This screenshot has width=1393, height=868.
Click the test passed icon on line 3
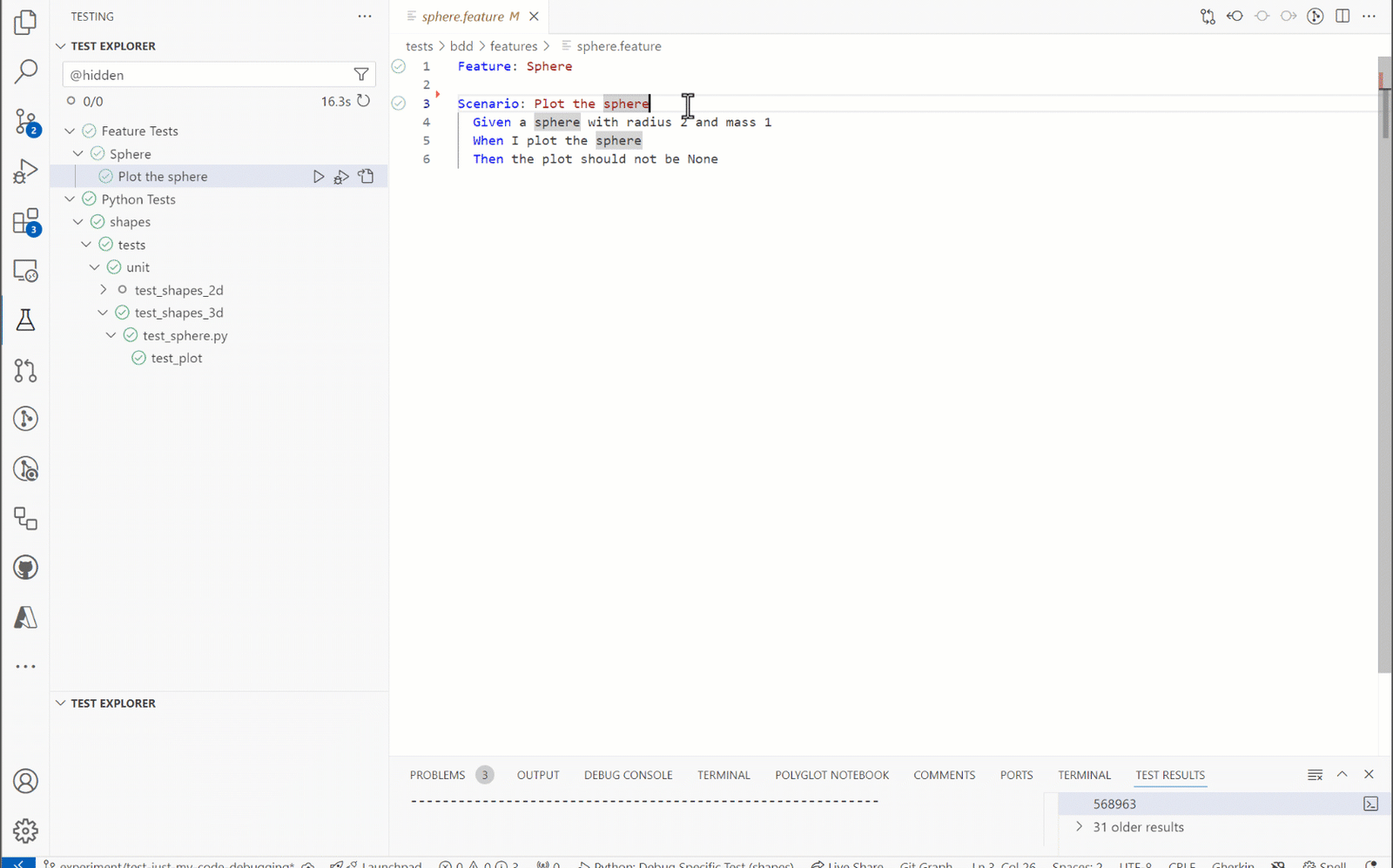(x=399, y=103)
